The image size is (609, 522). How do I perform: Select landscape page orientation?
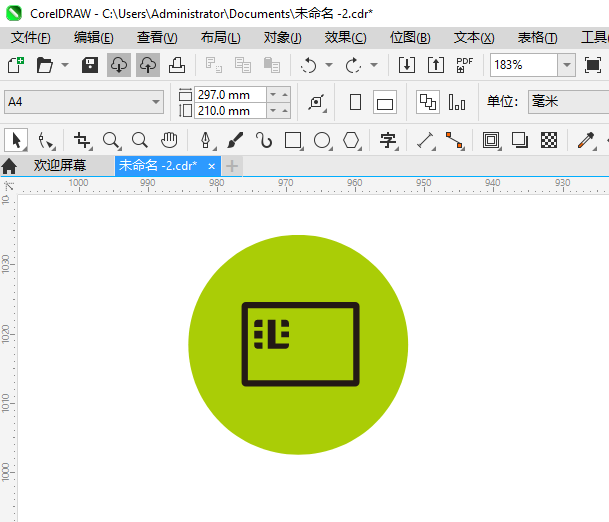[x=385, y=102]
